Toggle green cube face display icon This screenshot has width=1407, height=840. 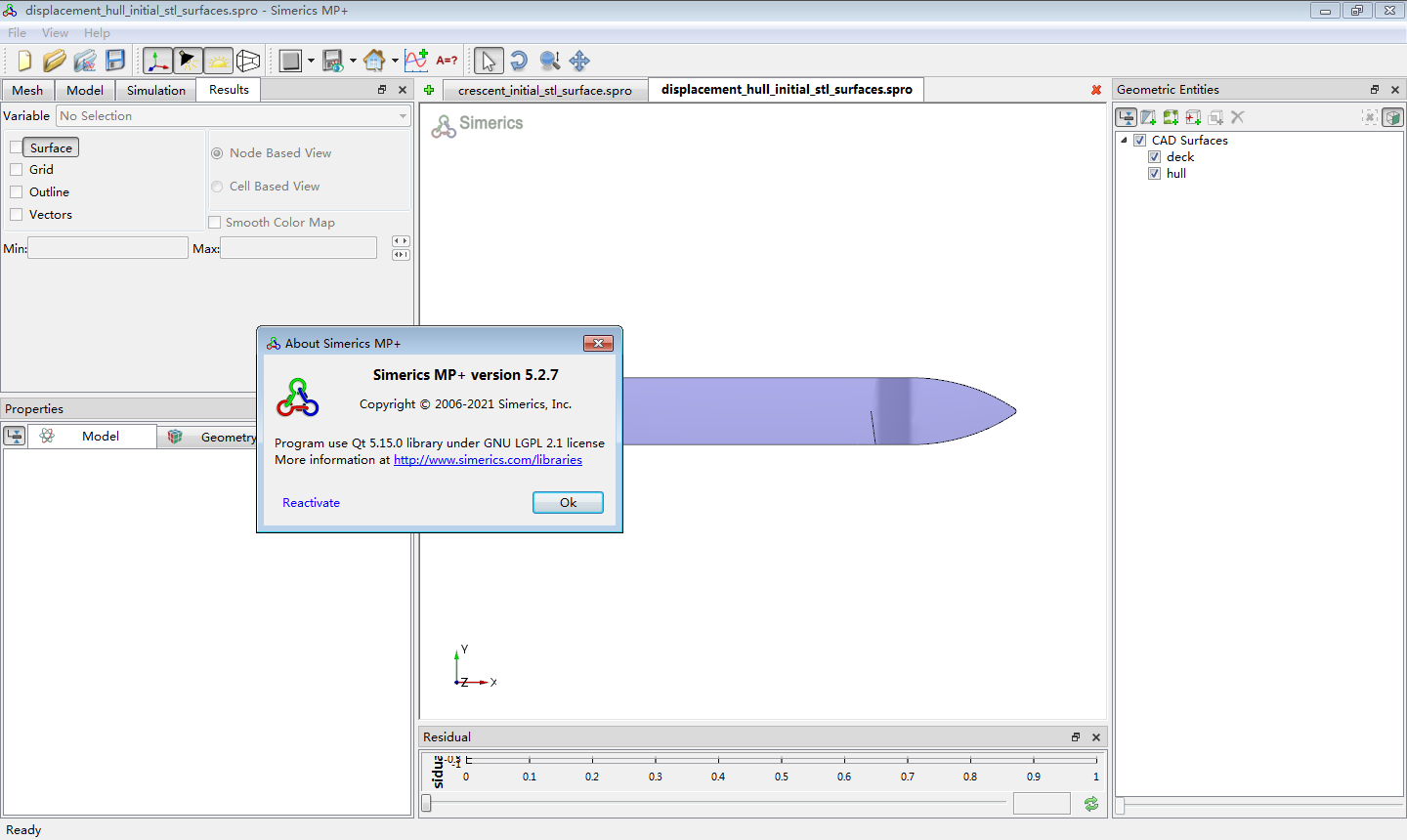click(1392, 117)
